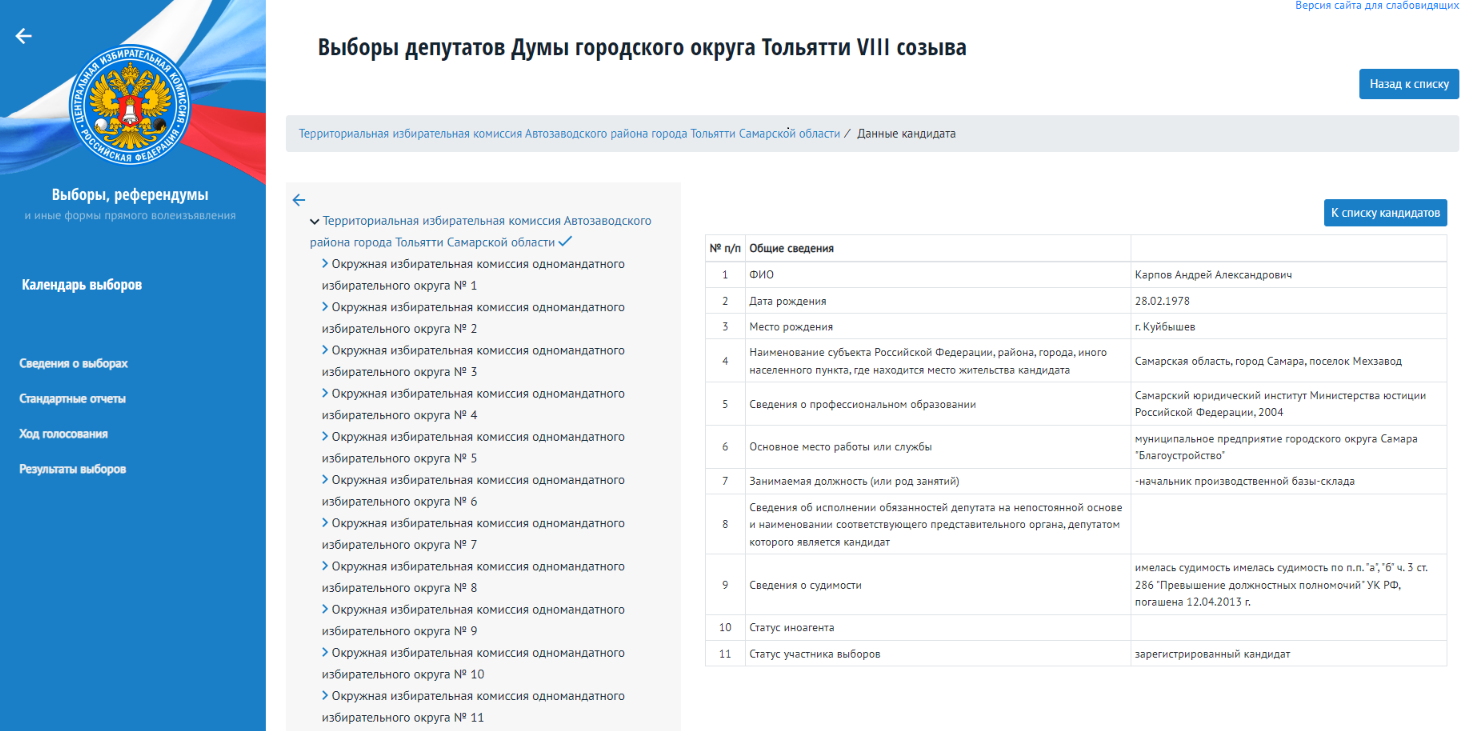
Task: Open Календарь выборов in sidebar
Action: 82,285
